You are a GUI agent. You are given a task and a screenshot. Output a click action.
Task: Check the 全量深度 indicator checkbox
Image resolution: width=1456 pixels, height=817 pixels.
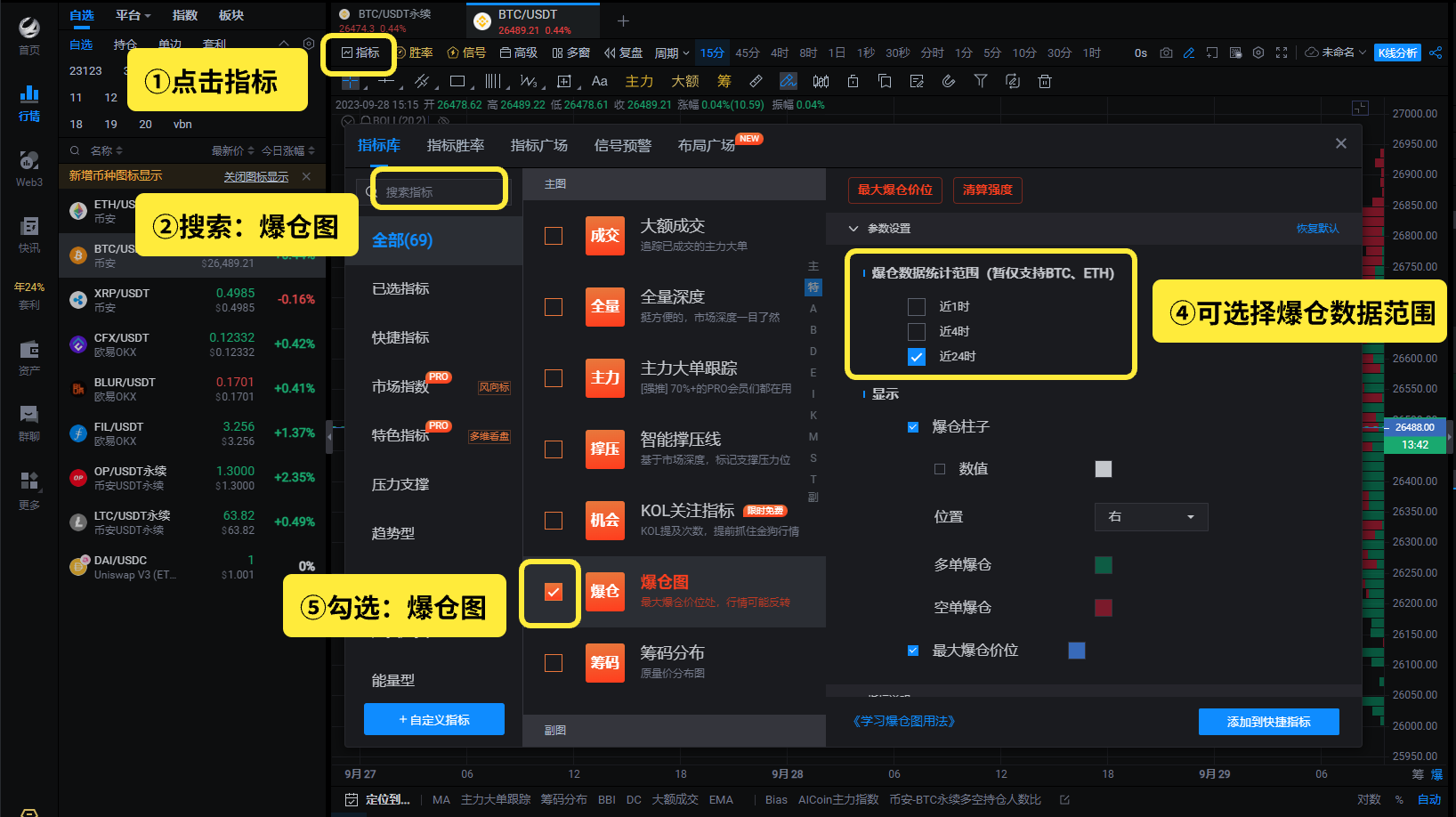554,307
